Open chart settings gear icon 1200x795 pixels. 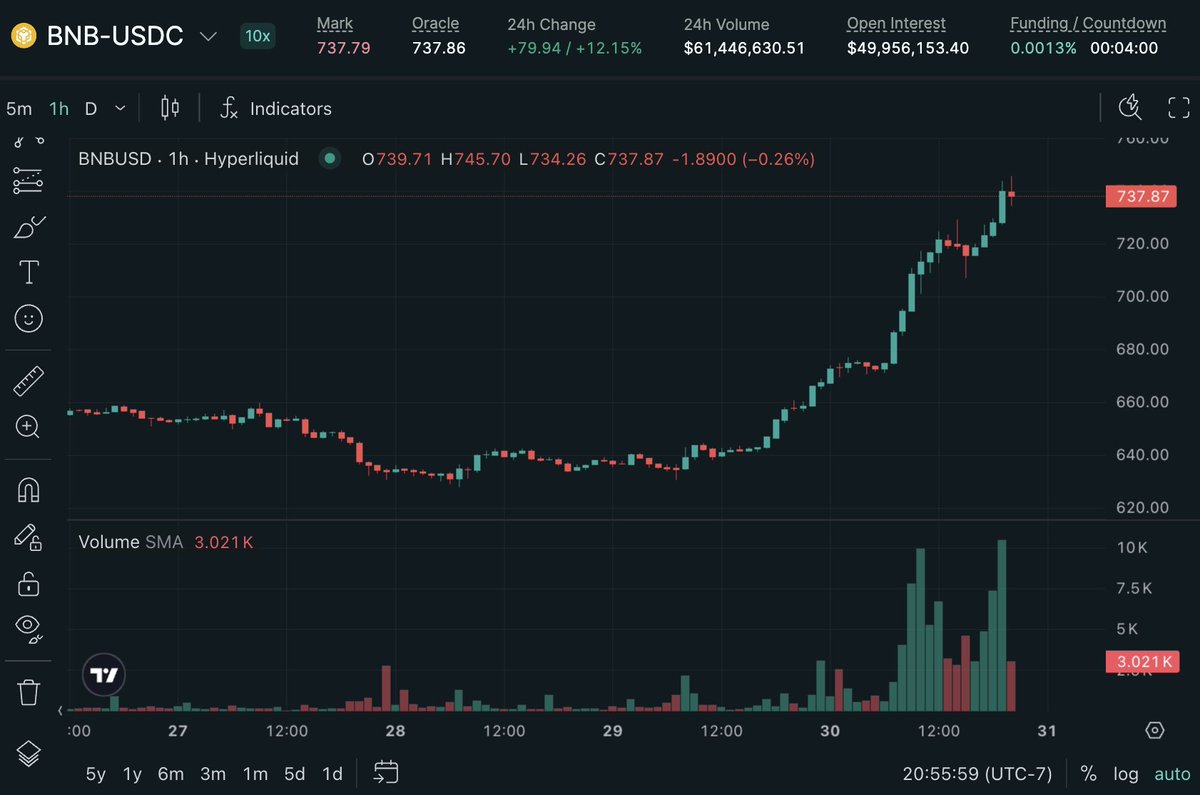(1155, 729)
